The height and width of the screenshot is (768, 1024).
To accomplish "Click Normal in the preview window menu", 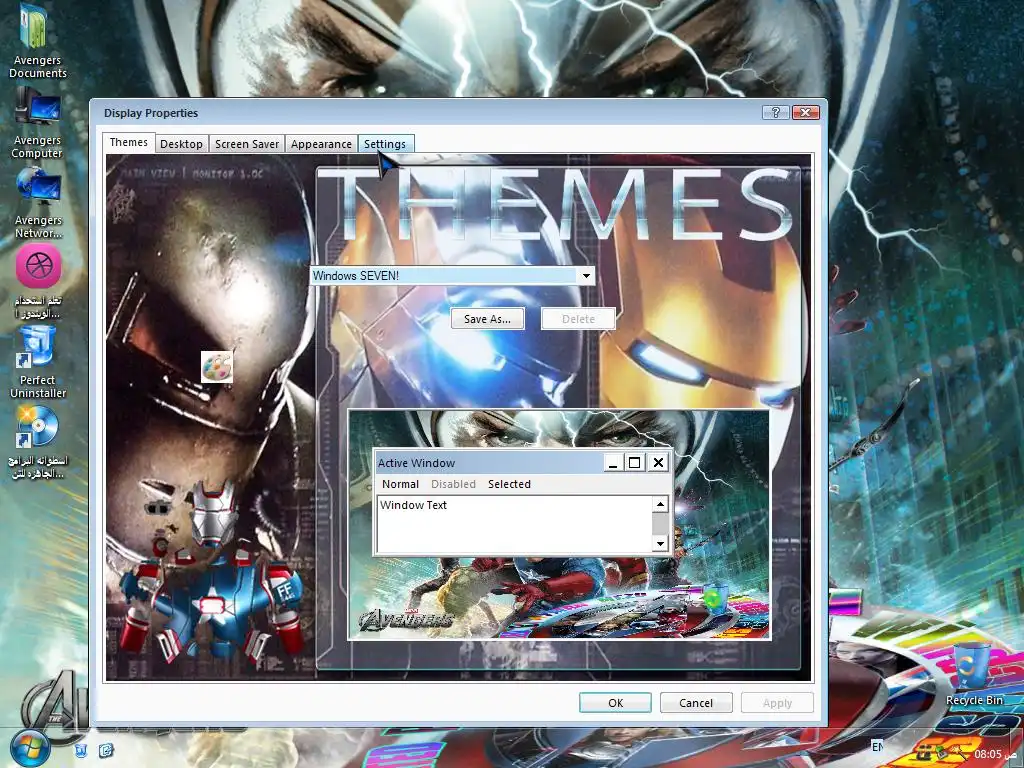I will [400, 484].
